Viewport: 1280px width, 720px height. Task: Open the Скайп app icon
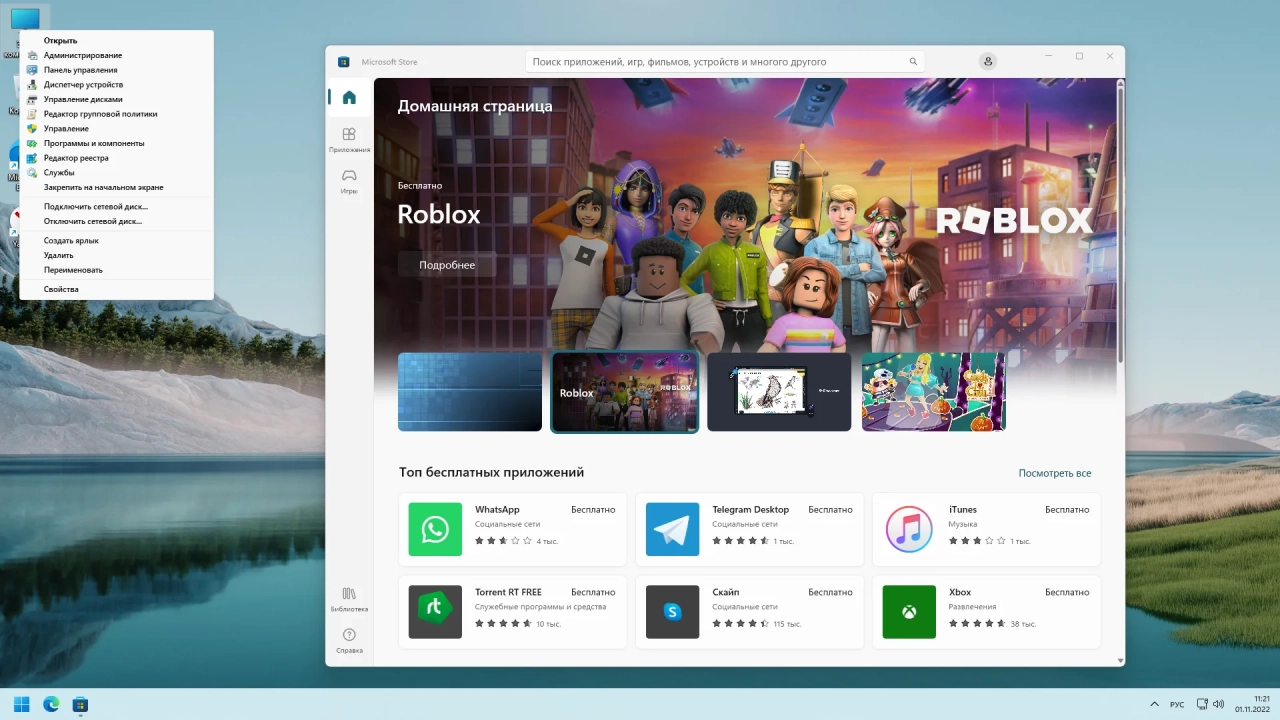(672, 612)
